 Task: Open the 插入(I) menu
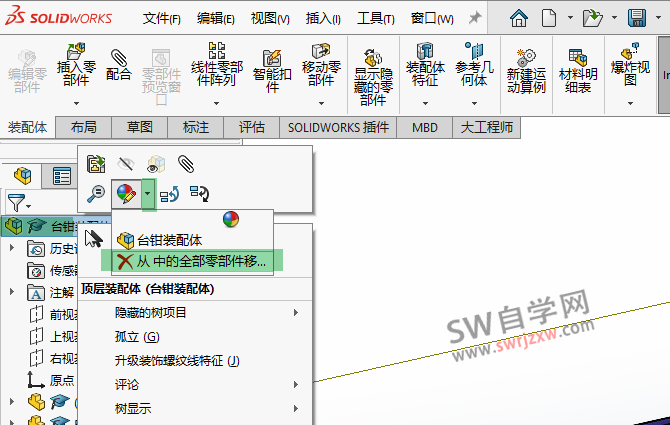[323, 18]
